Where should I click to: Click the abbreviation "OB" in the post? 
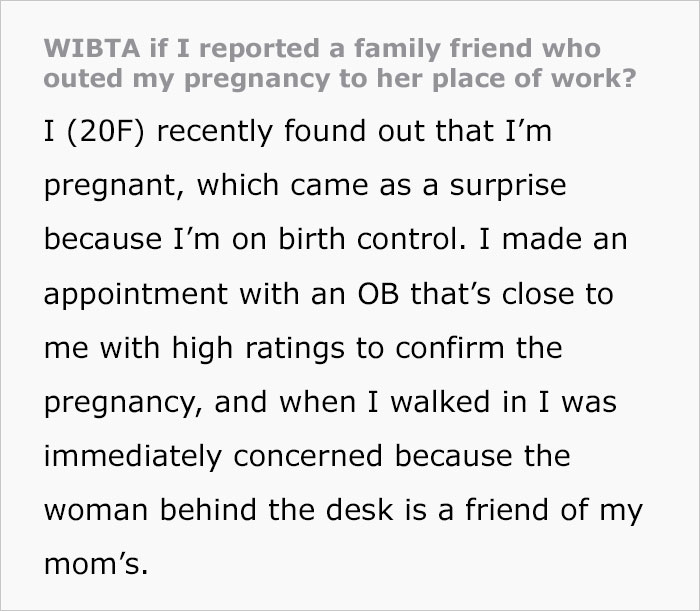[x=348, y=297]
